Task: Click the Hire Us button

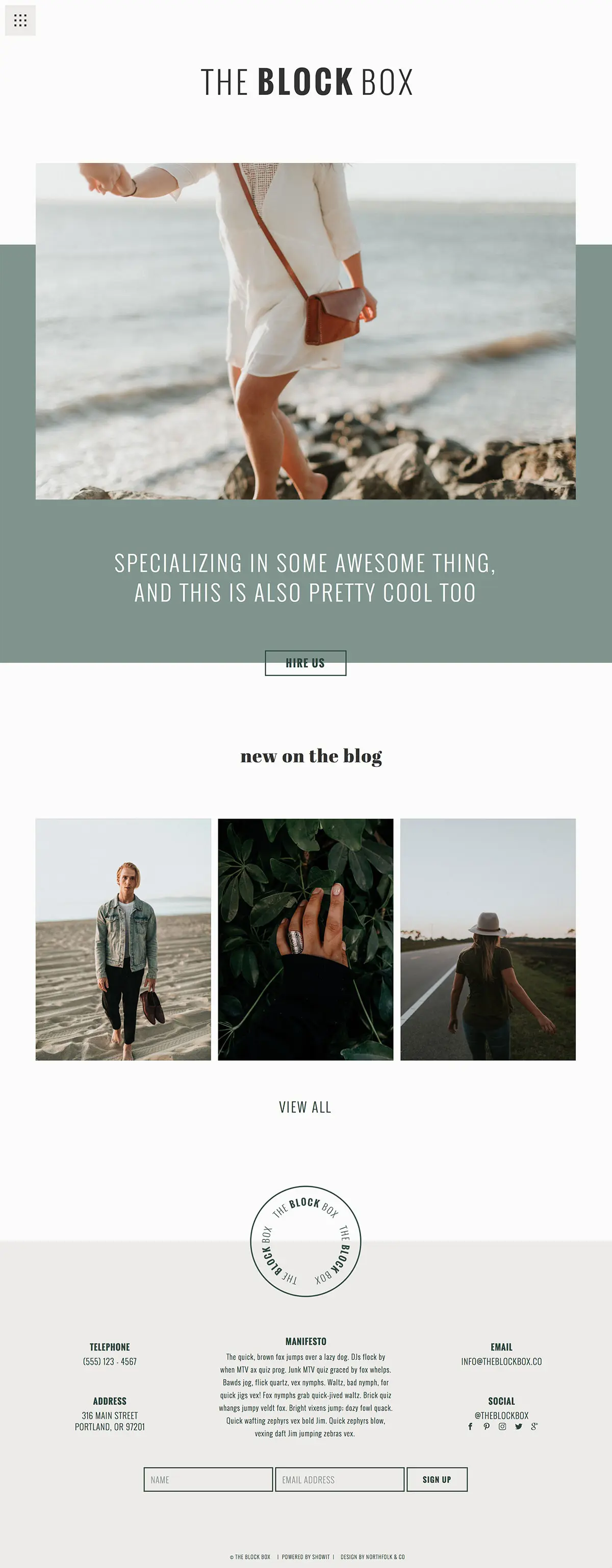Action: click(305, 663)
